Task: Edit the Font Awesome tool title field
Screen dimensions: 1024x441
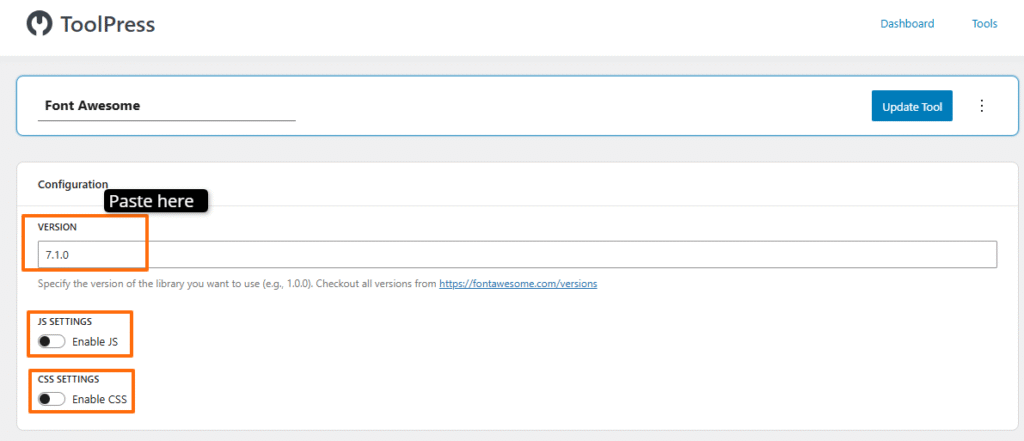Action: click(166, 105)
